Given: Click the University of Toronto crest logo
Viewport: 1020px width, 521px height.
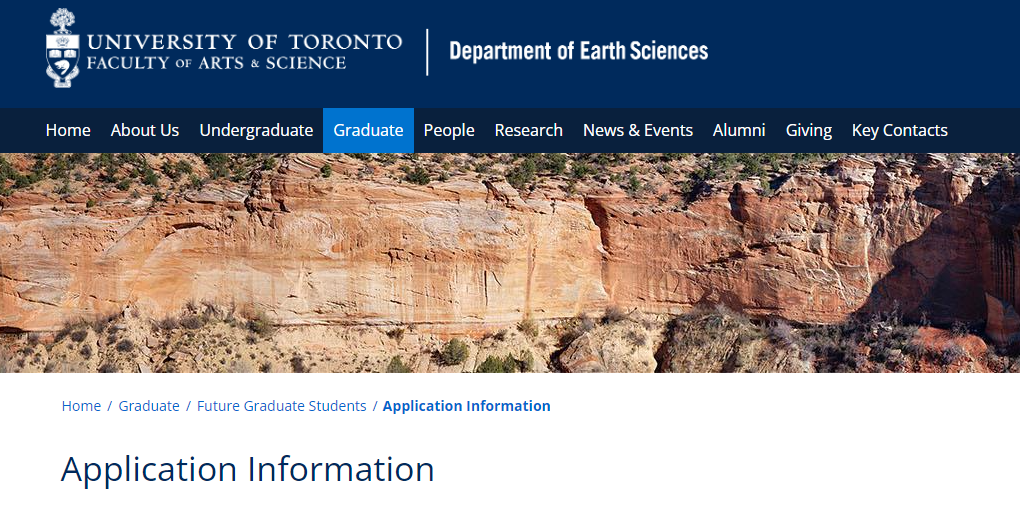Looking at the screenshot, I should tap(62, 48).
